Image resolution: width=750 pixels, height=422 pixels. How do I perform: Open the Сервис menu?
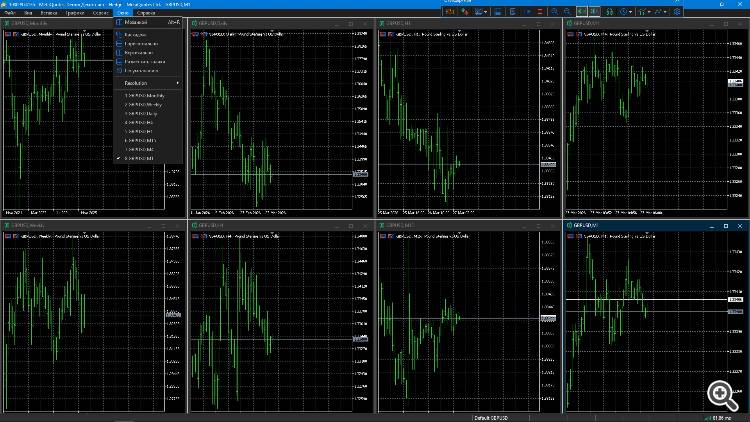pos(100,13)
